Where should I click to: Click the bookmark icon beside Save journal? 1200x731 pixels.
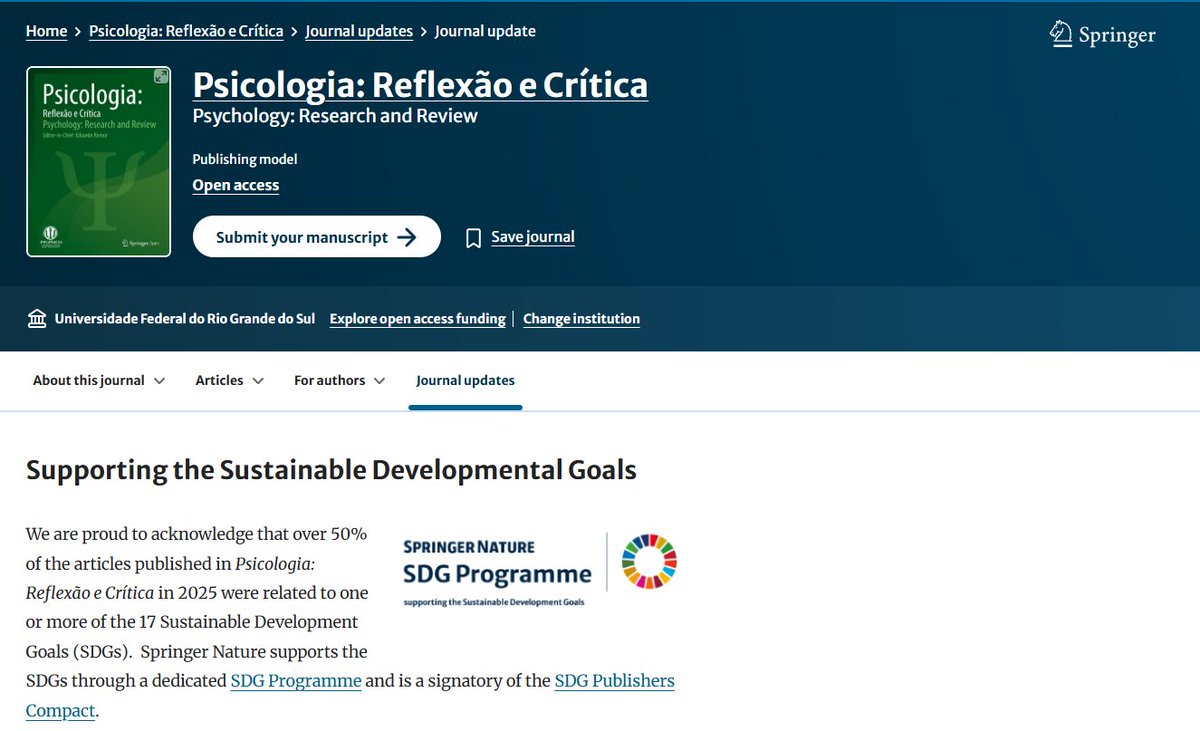tap(474, 238)
